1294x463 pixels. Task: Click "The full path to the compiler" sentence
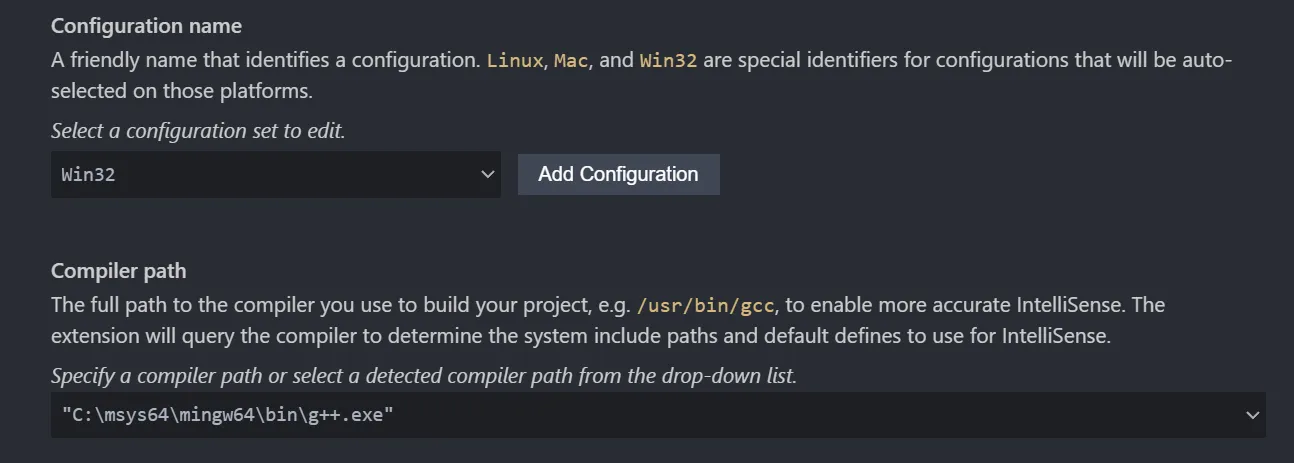point(190,304)
